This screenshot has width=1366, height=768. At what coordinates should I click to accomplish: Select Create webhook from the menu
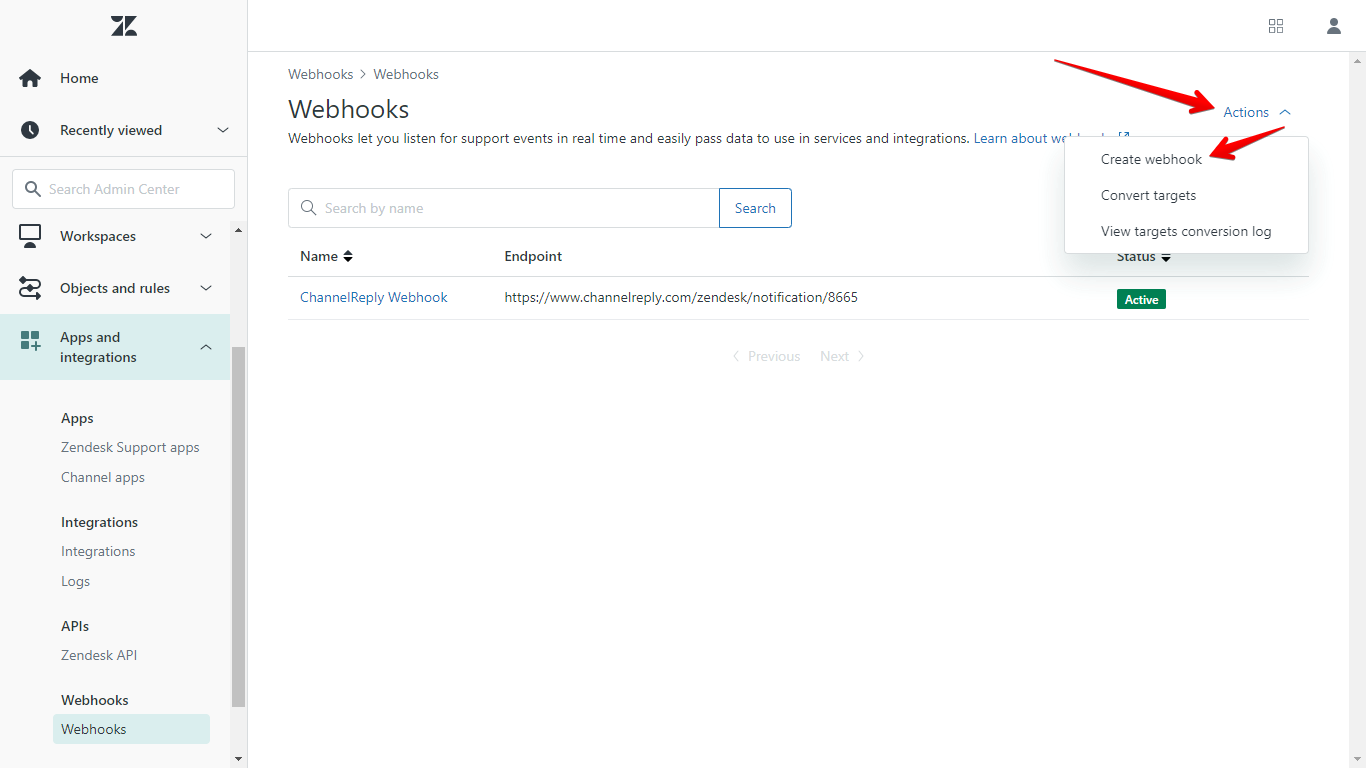1151,159
